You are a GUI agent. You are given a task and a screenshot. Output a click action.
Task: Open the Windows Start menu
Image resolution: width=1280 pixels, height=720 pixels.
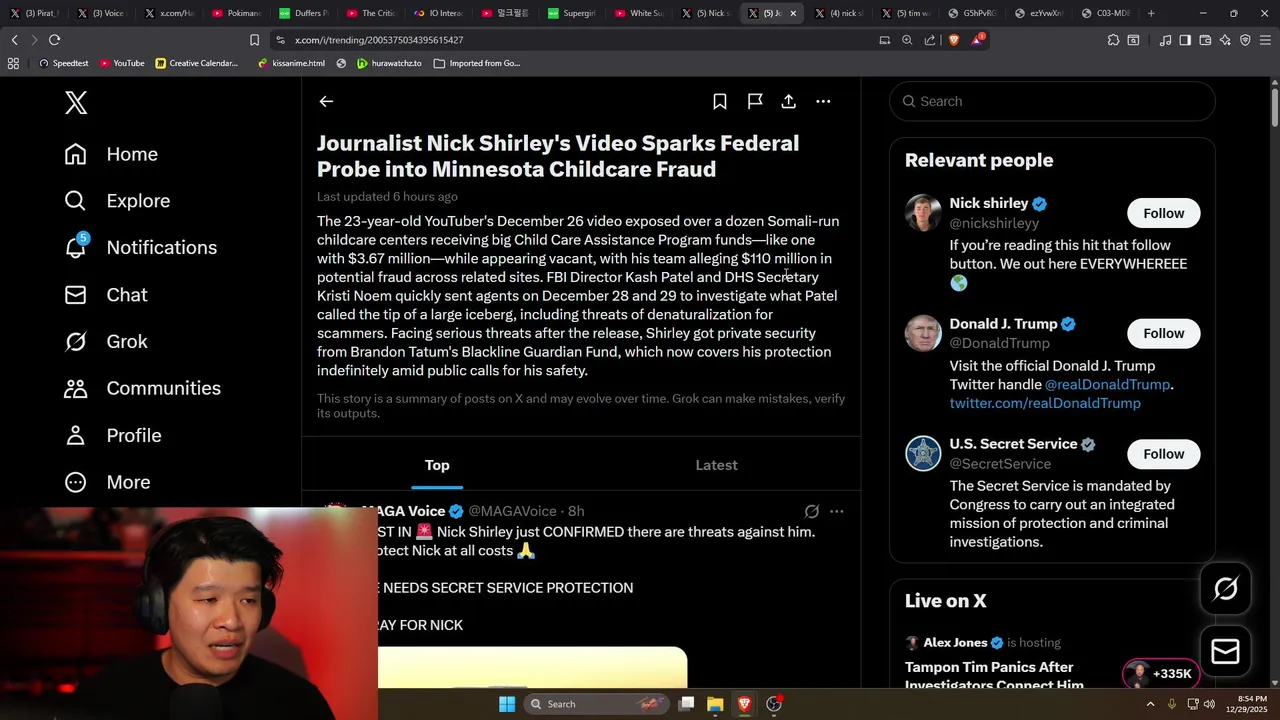[x=507, y=704]
